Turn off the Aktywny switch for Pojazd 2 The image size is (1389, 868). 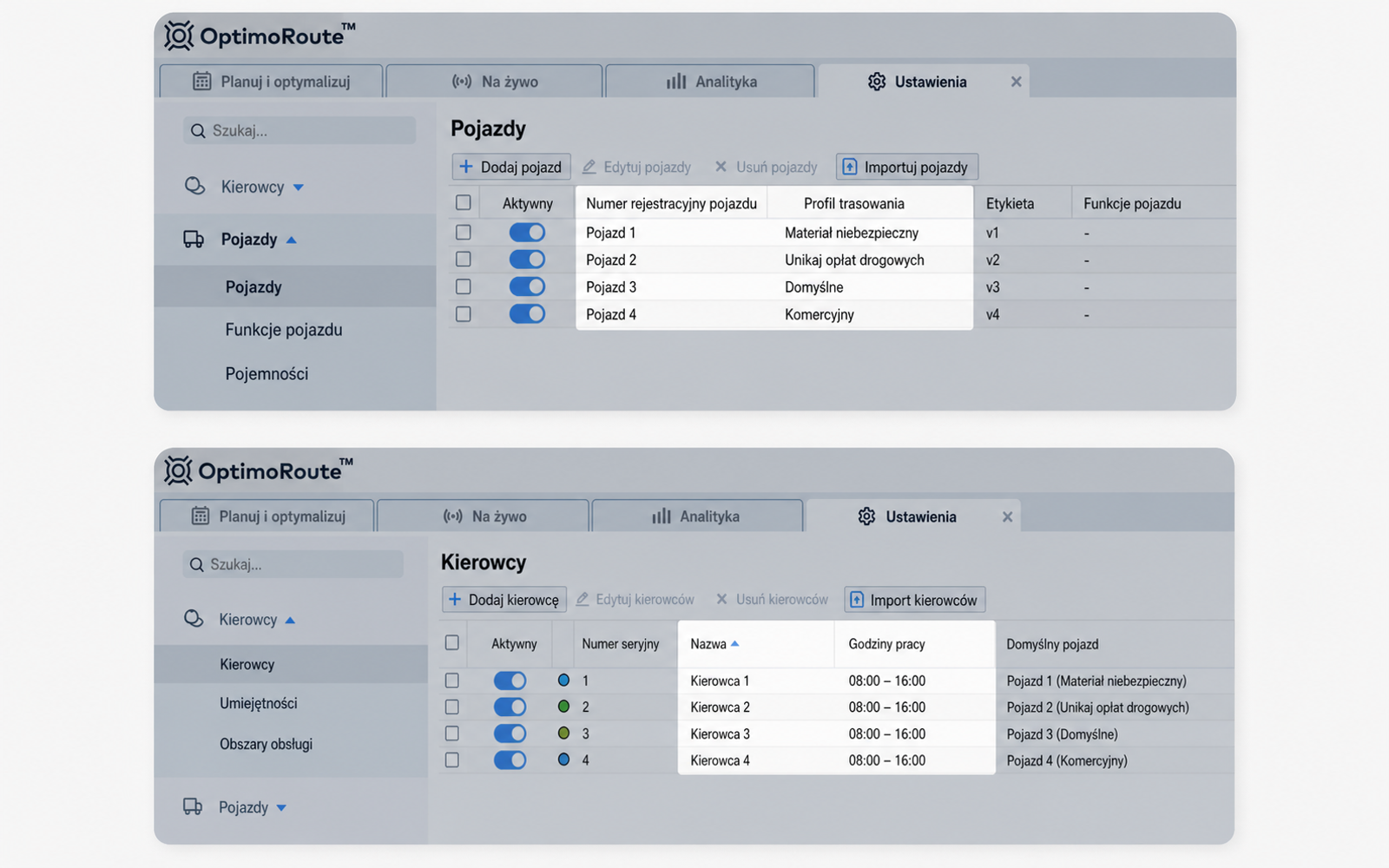[527, 260]
